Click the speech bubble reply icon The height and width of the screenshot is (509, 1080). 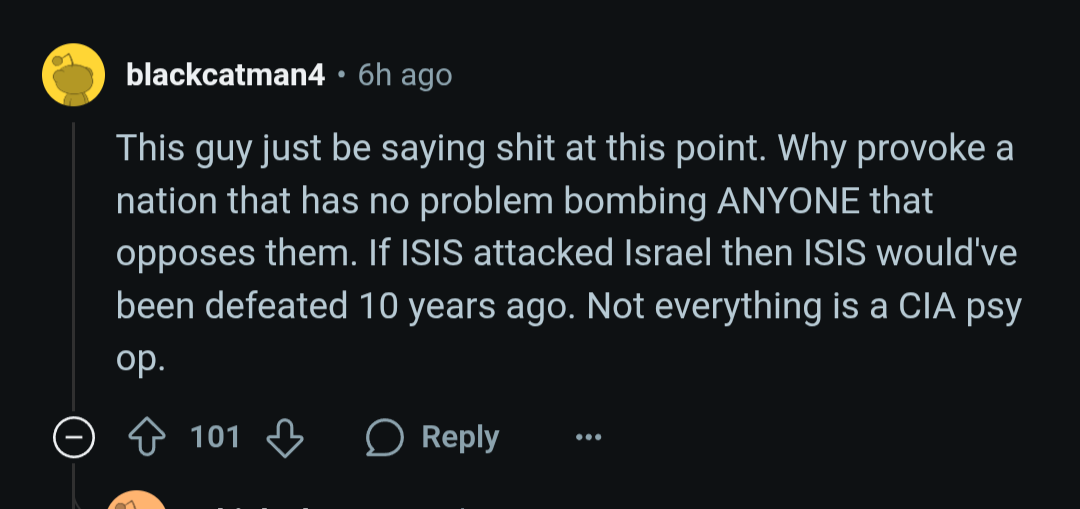(x=384, y=438)
